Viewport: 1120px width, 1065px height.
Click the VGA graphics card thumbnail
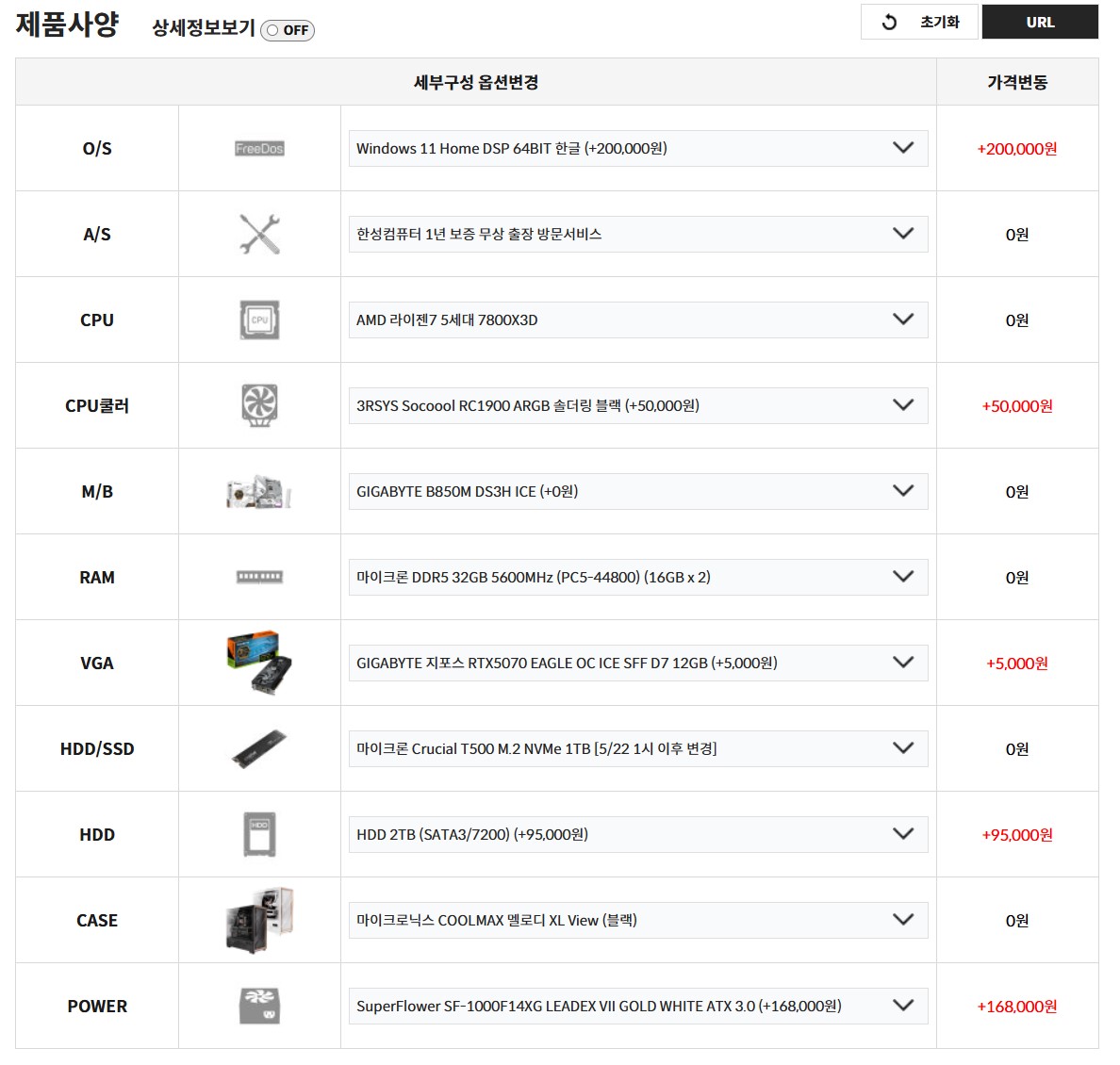point(259,663)
